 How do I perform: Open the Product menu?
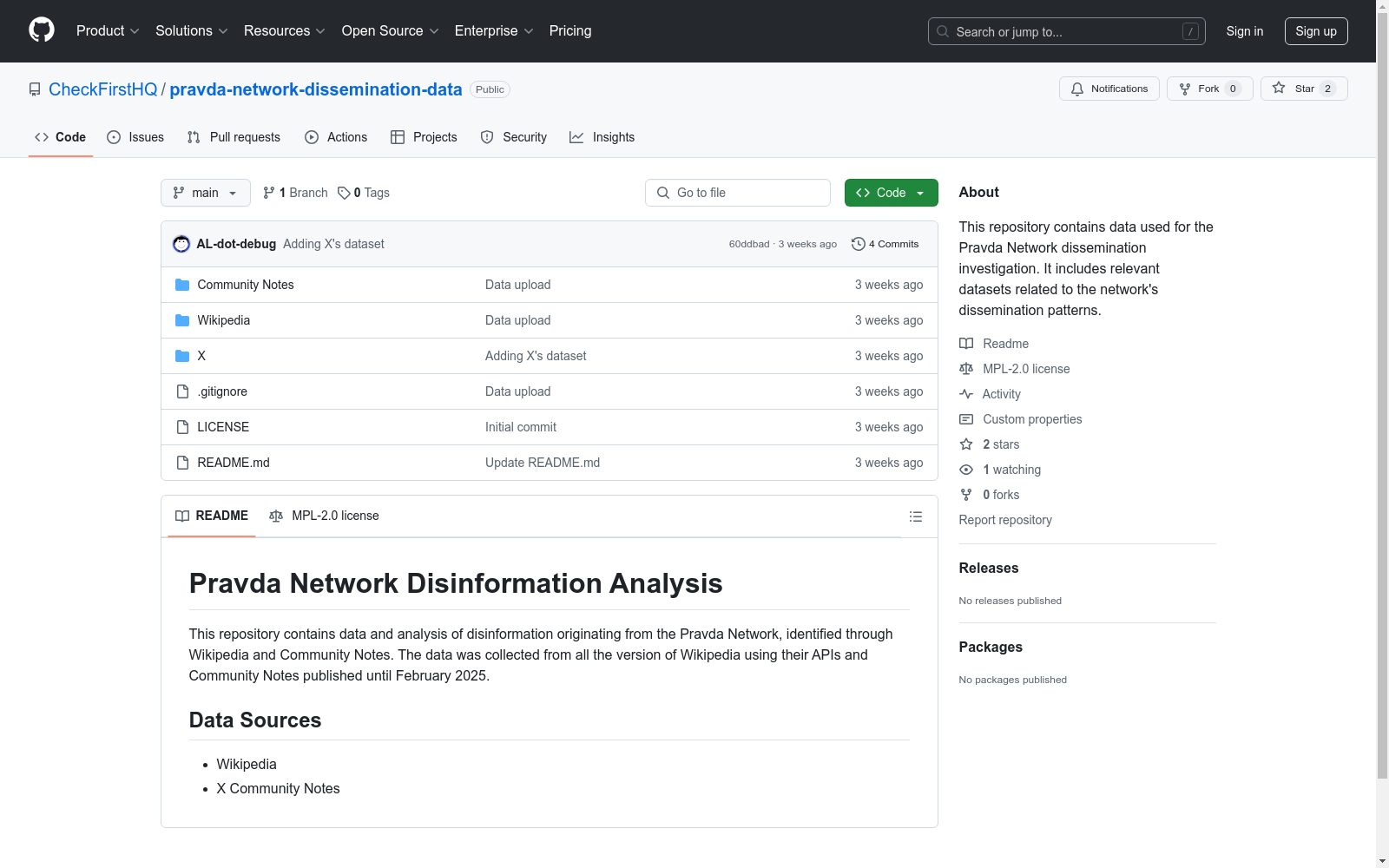coord(108,30)
